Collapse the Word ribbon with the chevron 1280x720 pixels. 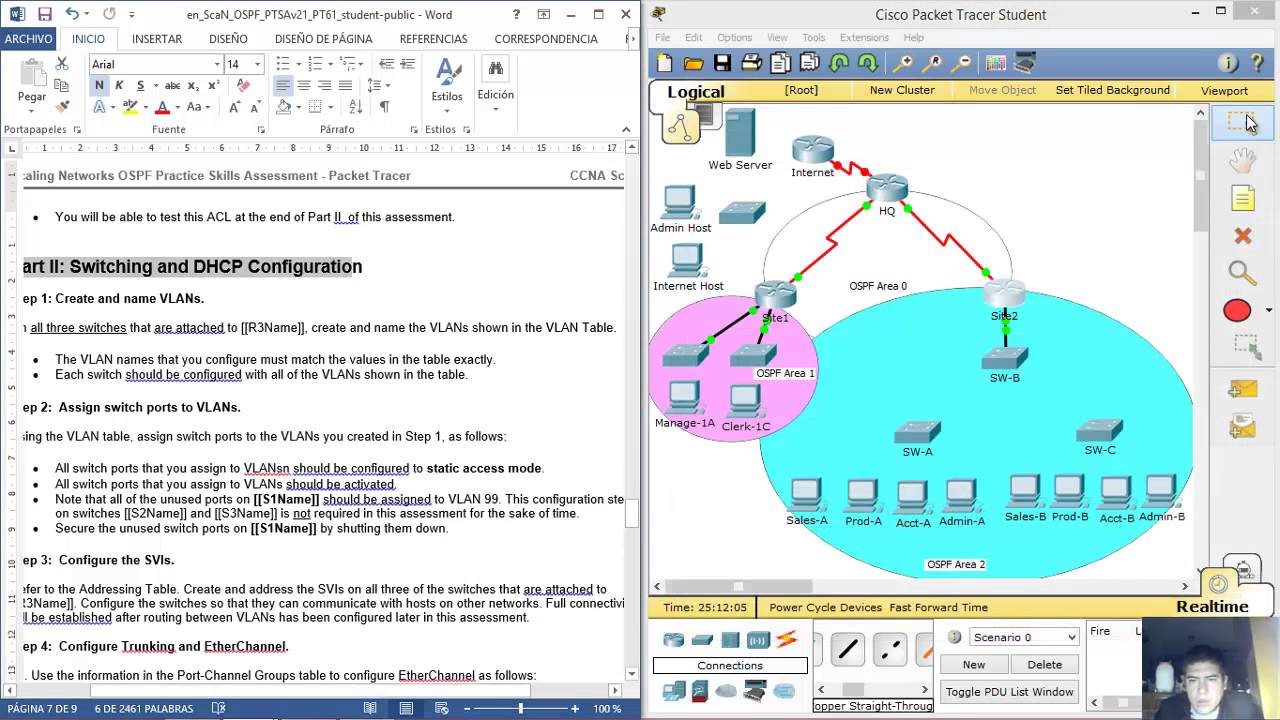click(627, 129)
